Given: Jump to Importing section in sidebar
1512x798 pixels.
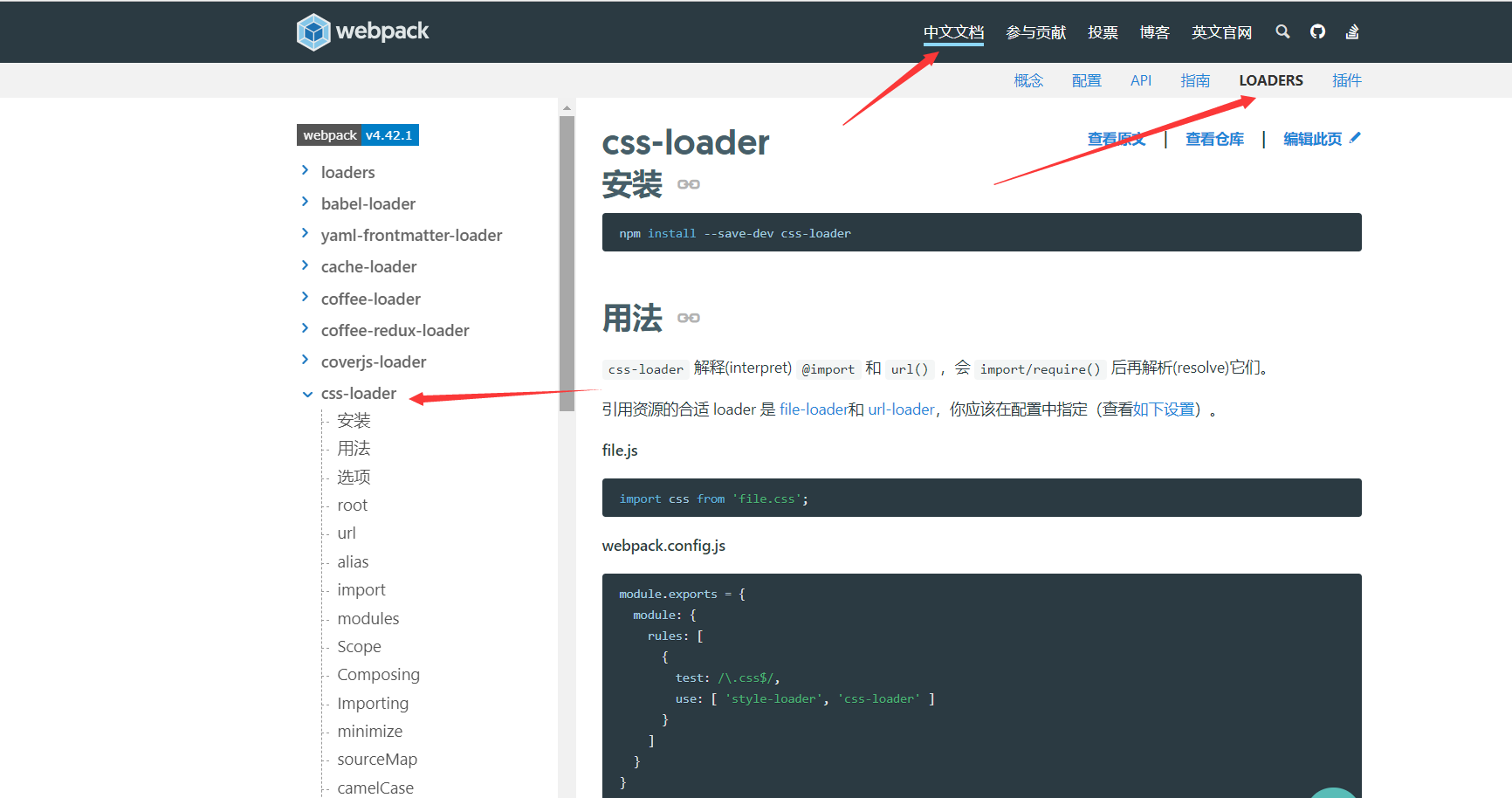Looking at the screenshot, I should coord(373,703).
